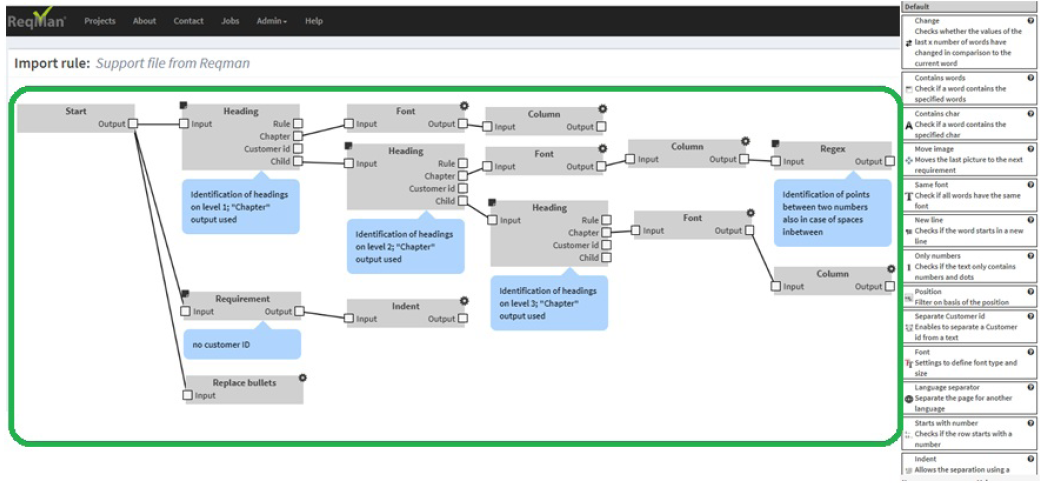This screenshot has width=1044, height=485.
Task: Select the New line rule in palette
Action: [x=969, y=231]
